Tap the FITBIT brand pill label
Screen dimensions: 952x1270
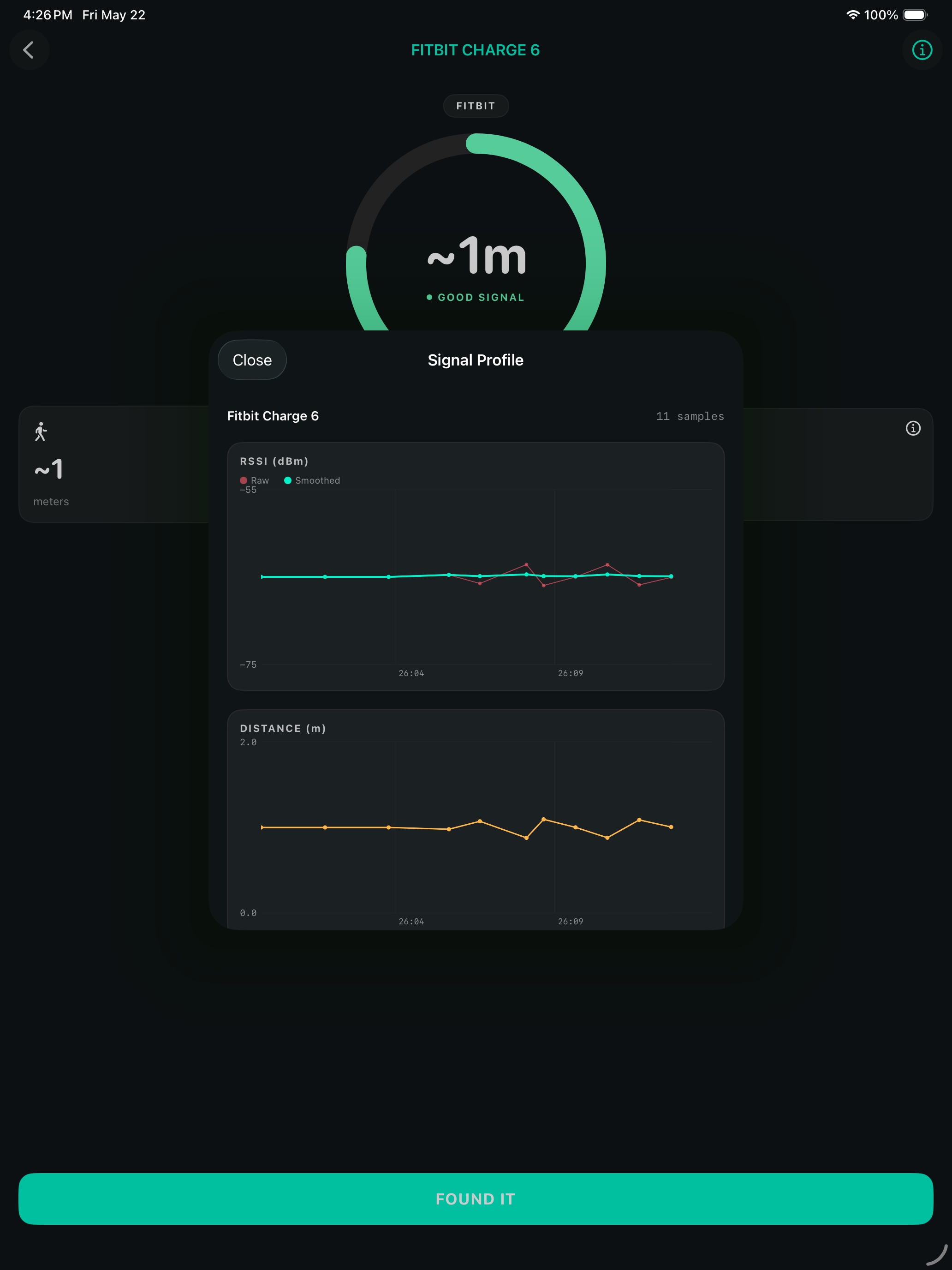point(476,106)
